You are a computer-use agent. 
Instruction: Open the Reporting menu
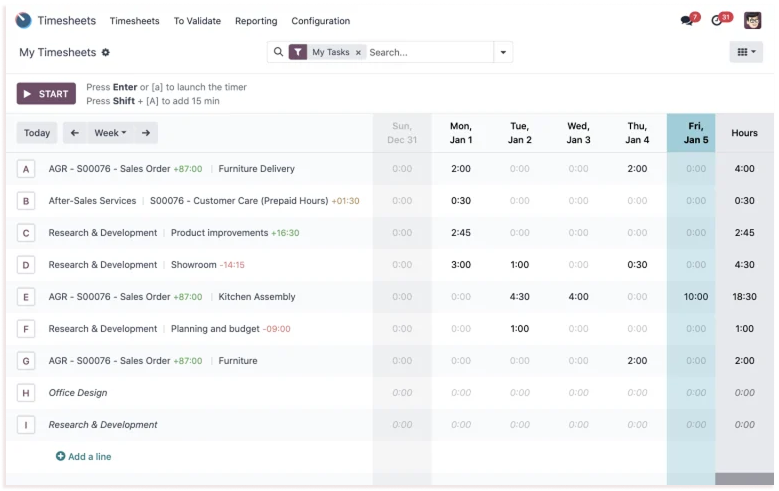(256, 21)
